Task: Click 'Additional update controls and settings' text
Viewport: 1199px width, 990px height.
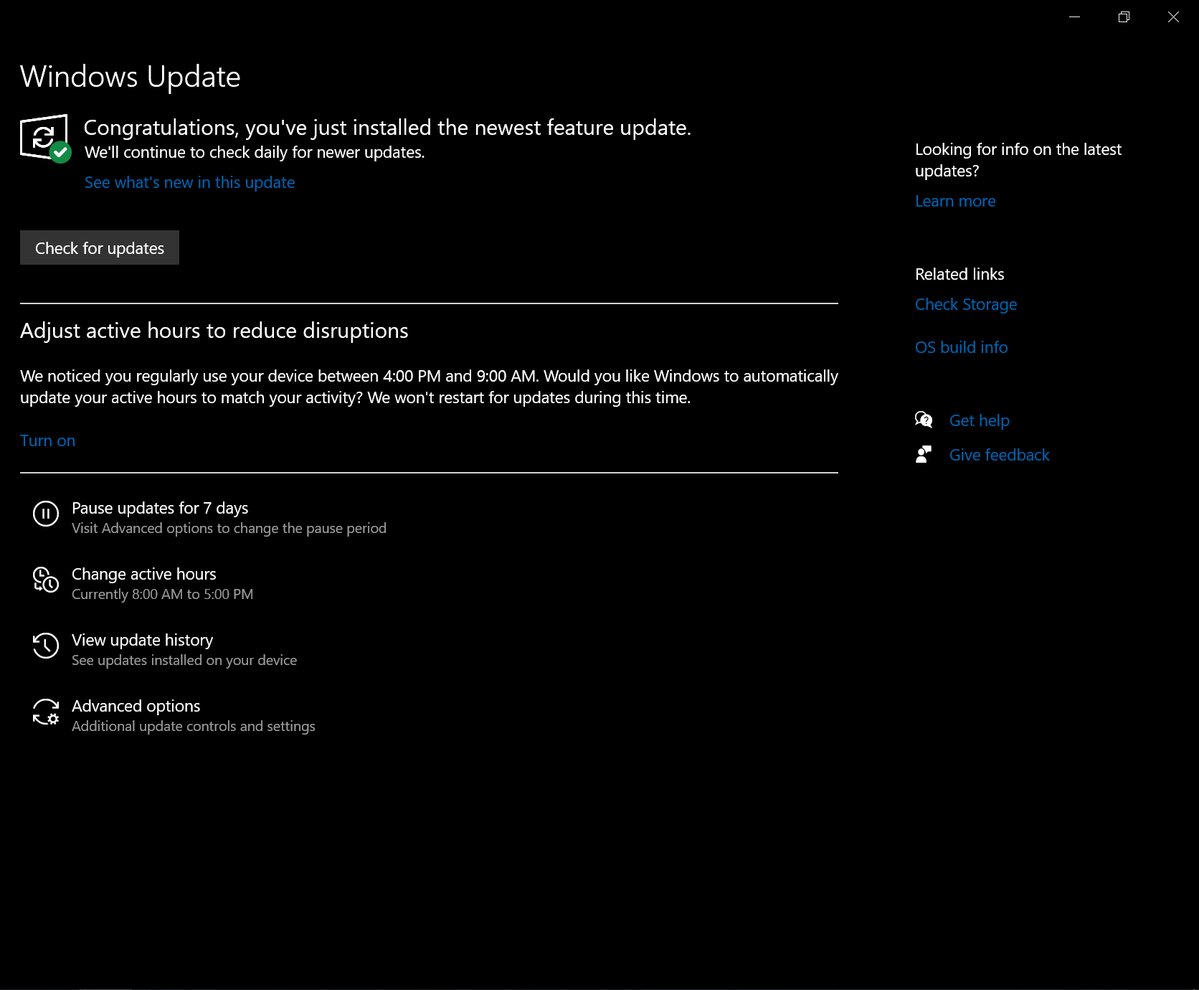Action: point(193,726)
